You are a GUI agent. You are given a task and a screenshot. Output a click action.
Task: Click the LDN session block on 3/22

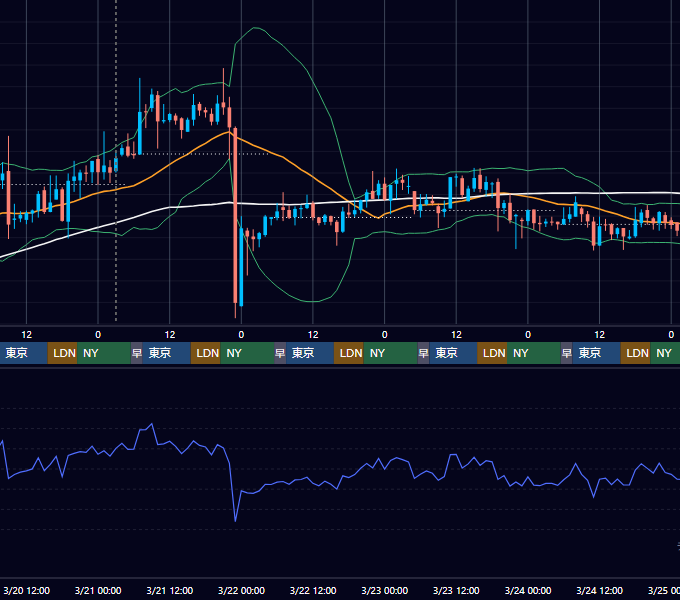point(349,353)
